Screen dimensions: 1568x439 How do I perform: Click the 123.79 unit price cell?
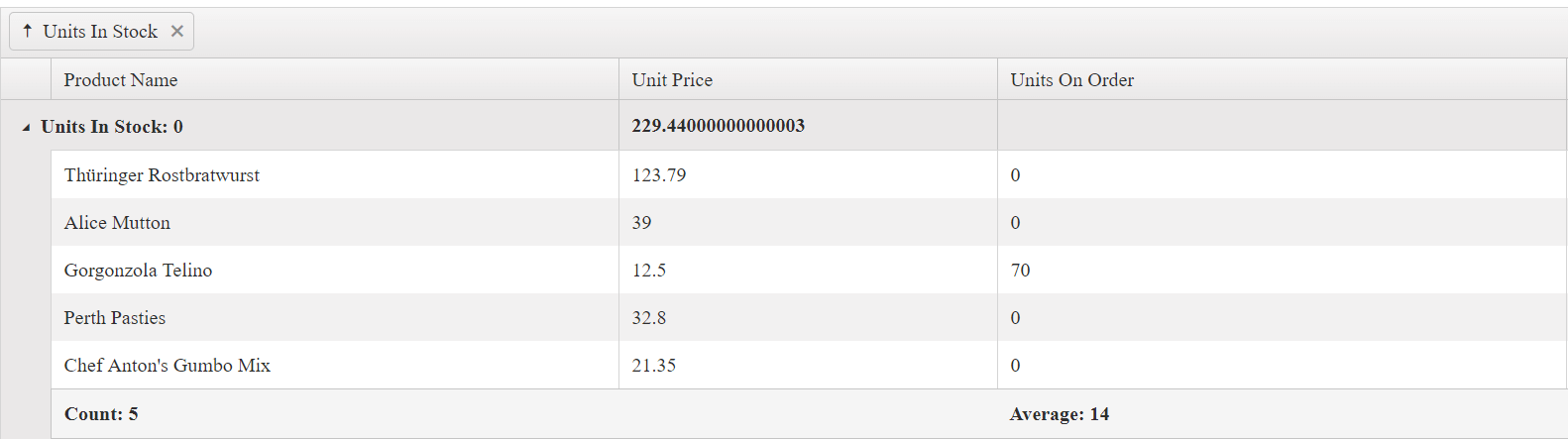coord(659,175)
